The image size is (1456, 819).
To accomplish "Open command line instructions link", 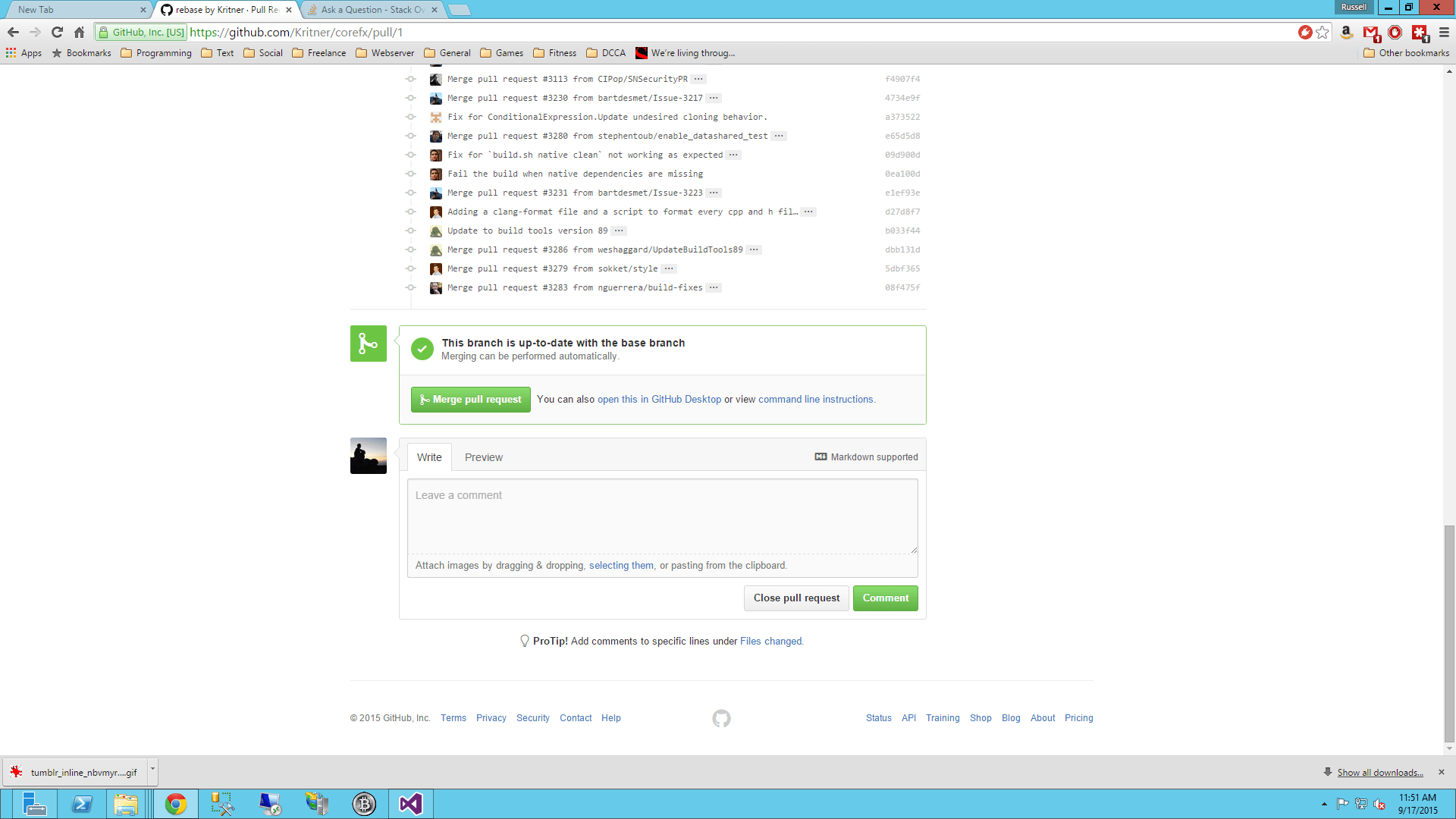I will 815,400.
